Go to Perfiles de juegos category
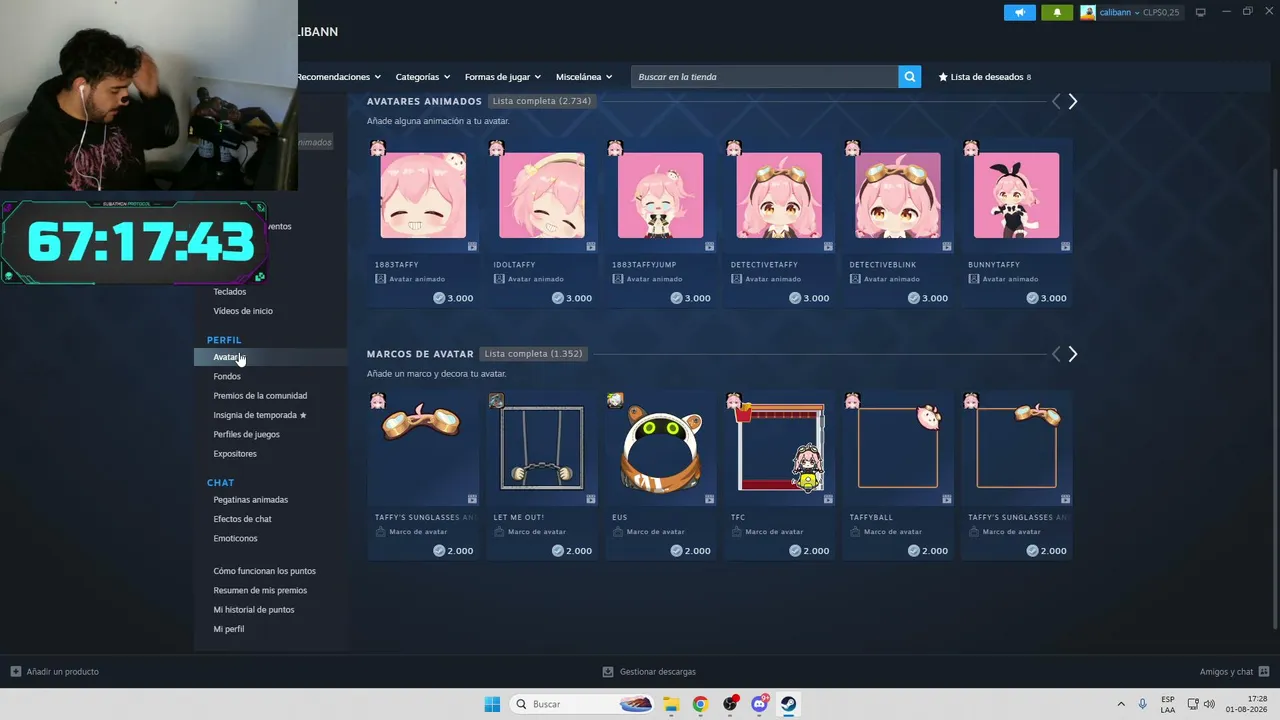 pos(246,435)
